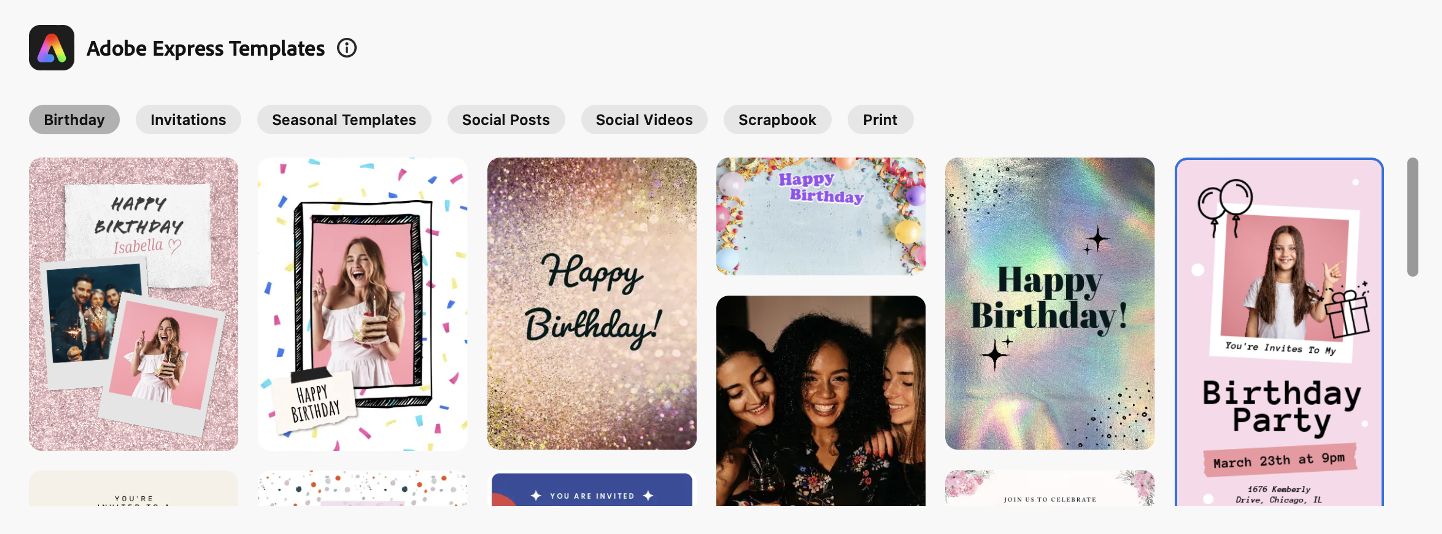Viewport: 1442px width, 534px height.
Task: Open the Seasonal Templates category
Action: 344,120
